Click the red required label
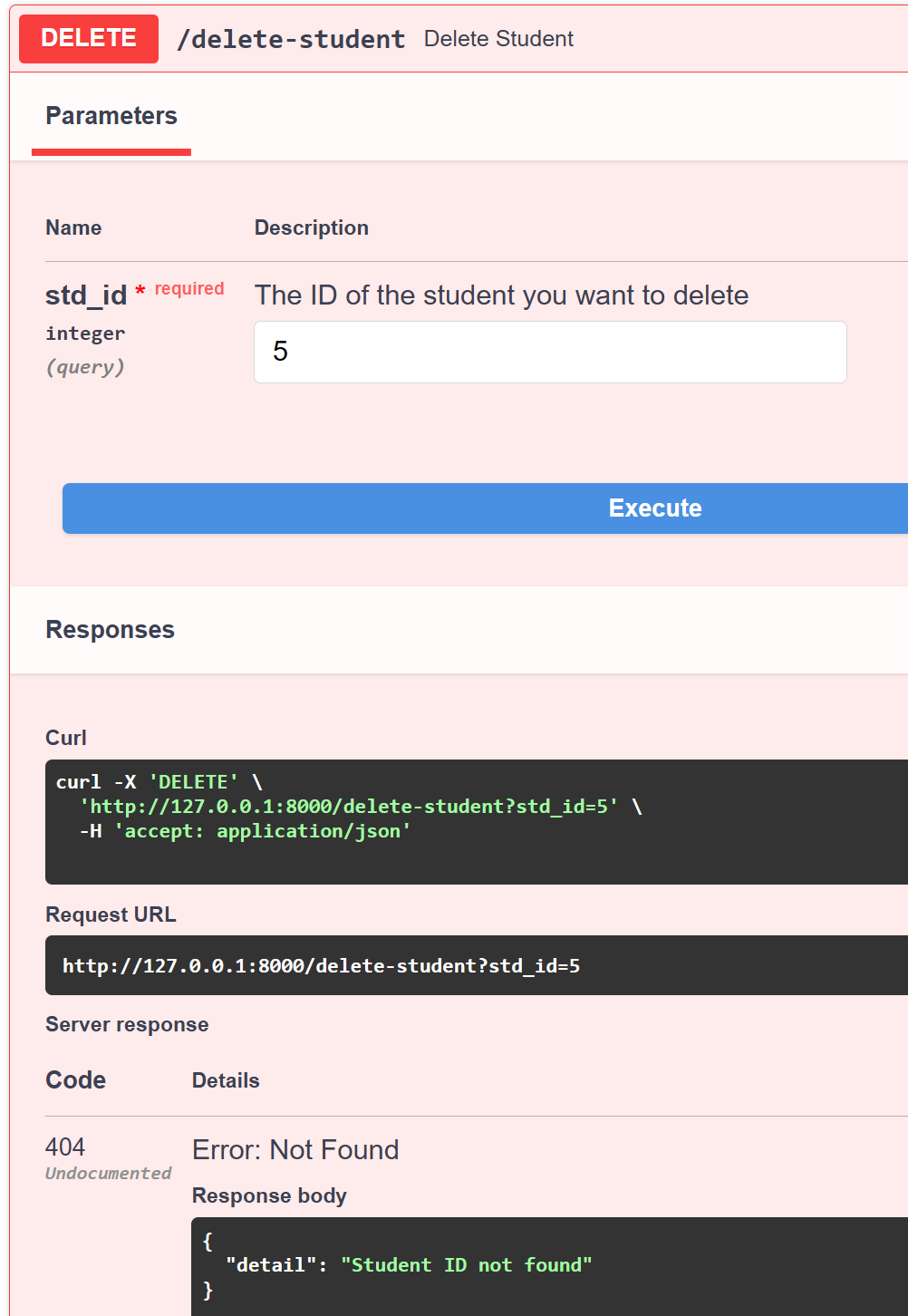The height and width of the screenshot is (1316, 908). (x=188, y=289)
